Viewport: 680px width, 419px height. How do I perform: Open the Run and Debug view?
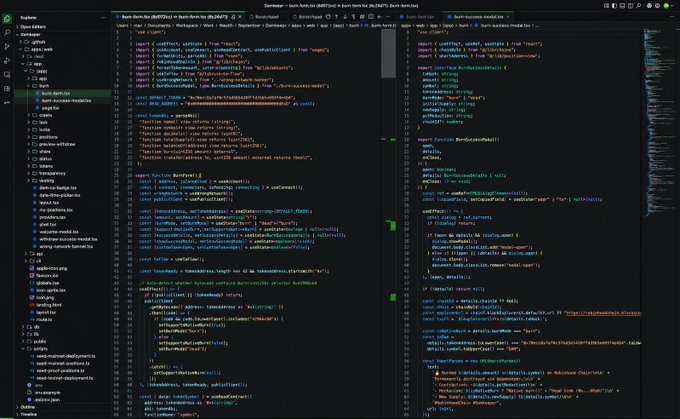[7, 60]
